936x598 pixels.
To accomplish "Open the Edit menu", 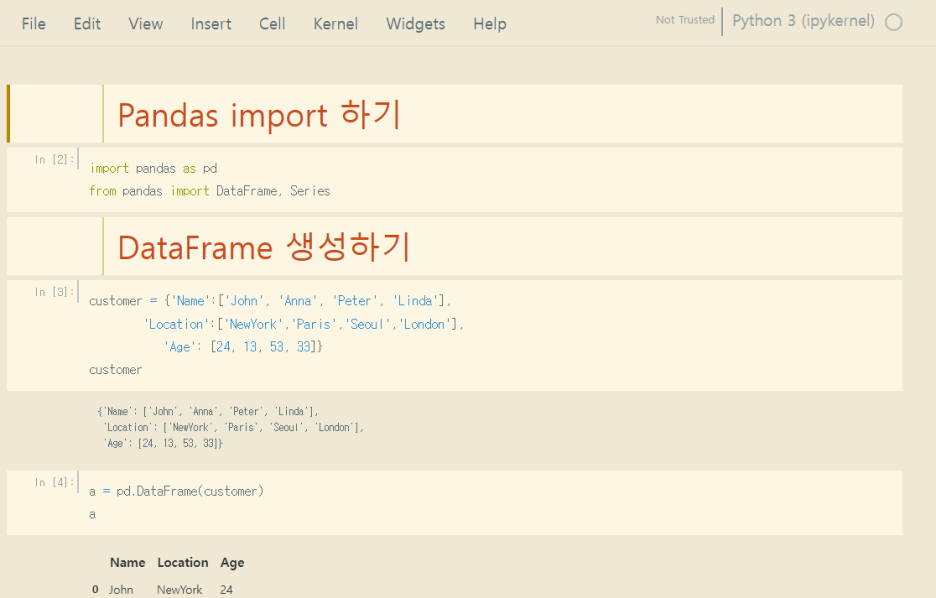I will [x=87, y=24].
